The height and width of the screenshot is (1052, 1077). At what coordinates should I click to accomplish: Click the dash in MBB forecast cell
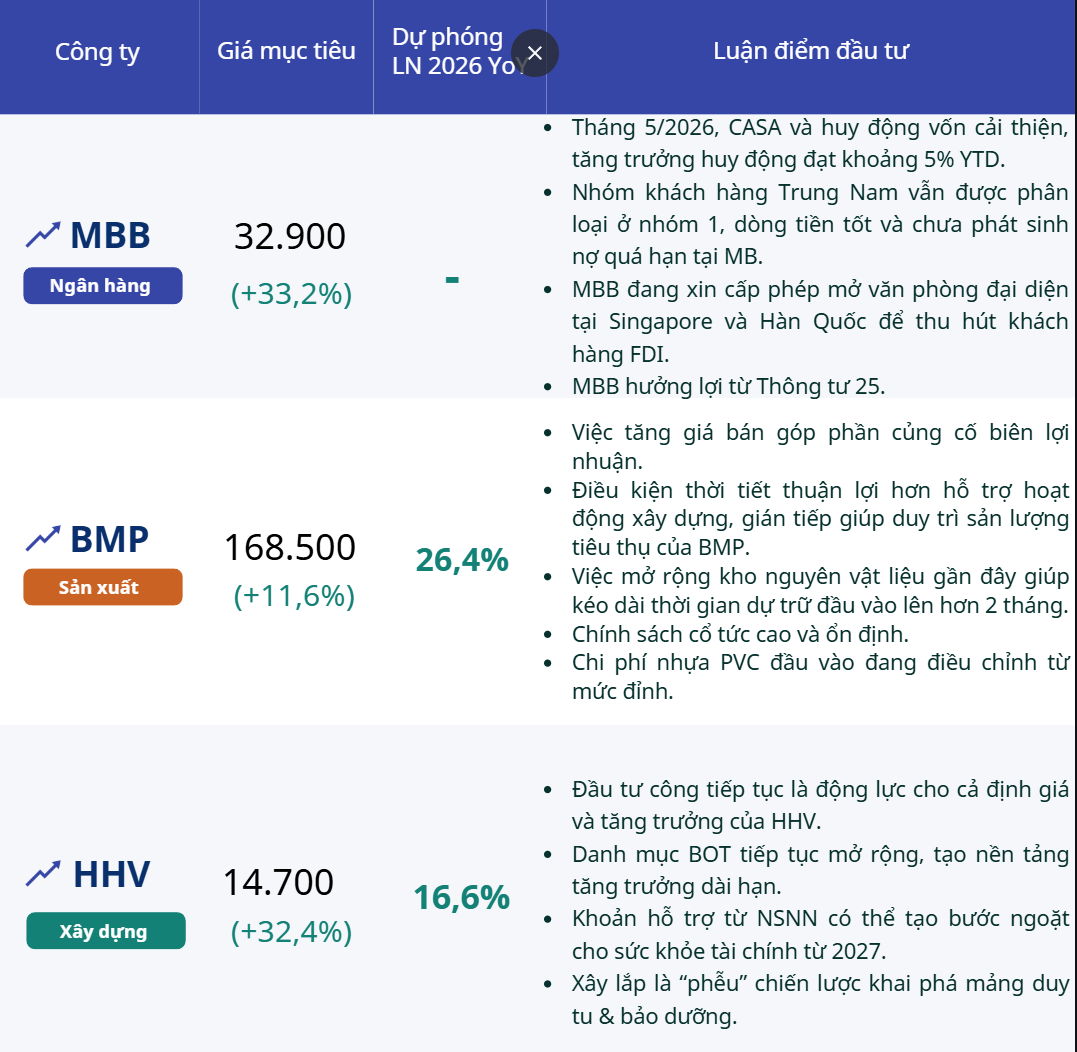click(452, 279)
